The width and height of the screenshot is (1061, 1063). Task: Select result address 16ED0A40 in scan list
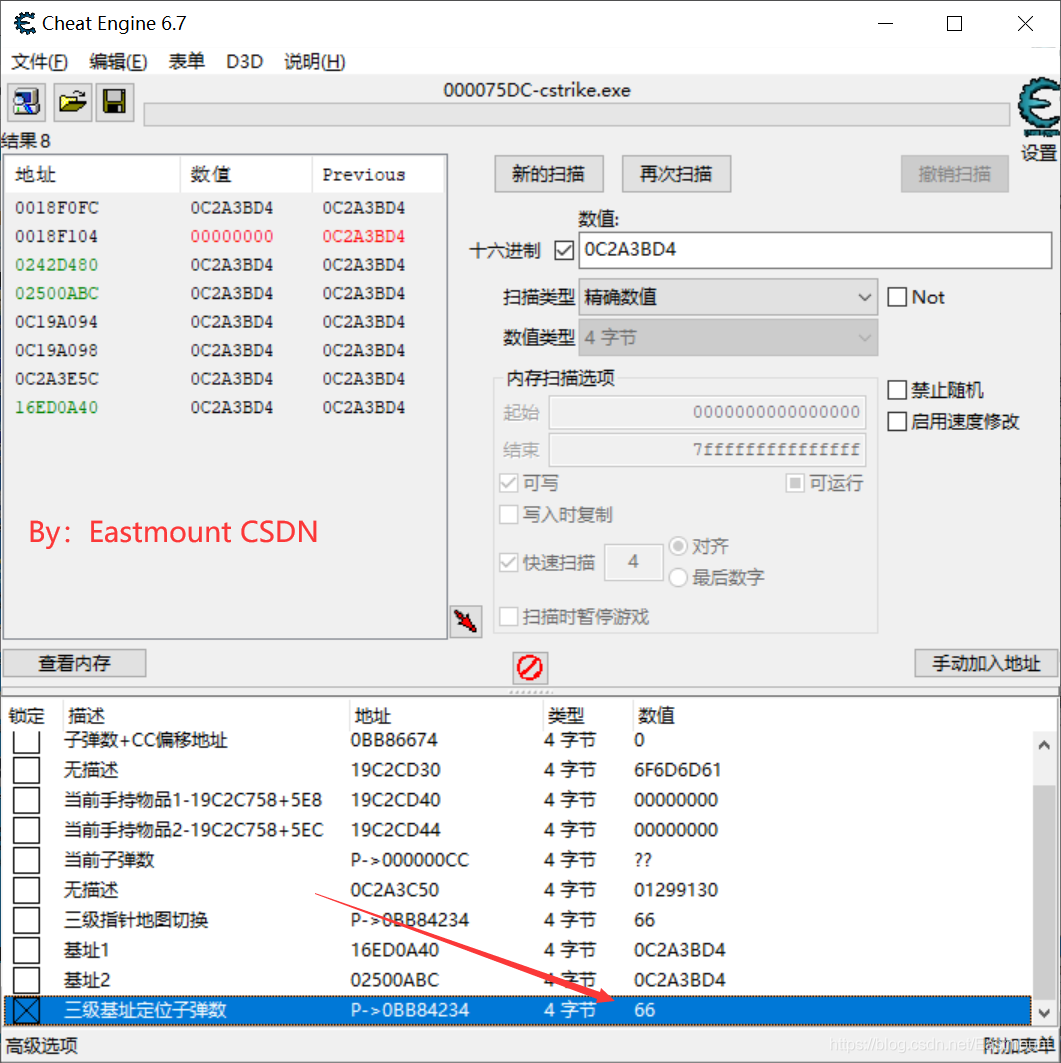(57, 407)
